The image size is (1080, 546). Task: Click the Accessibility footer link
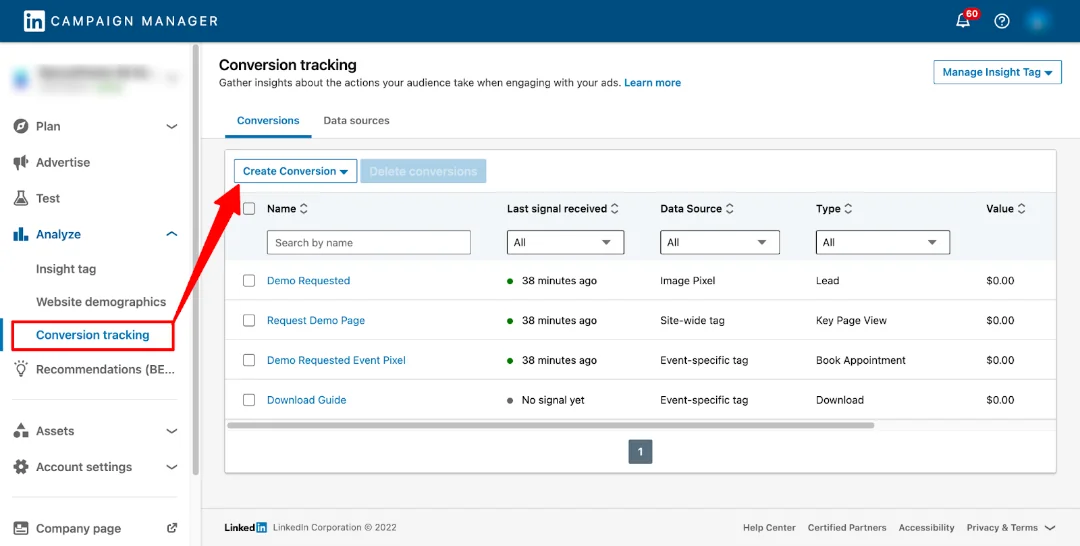click(x=926, y=528)
